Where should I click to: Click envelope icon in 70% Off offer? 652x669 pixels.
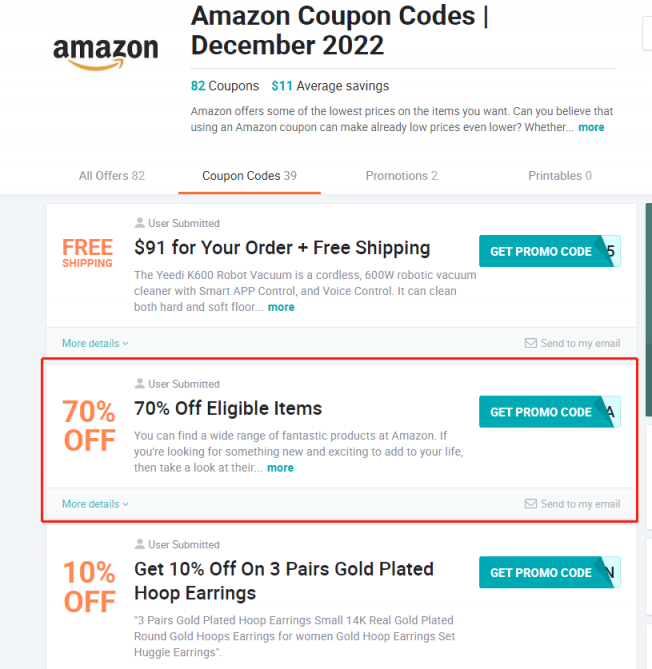coord(531,504)
